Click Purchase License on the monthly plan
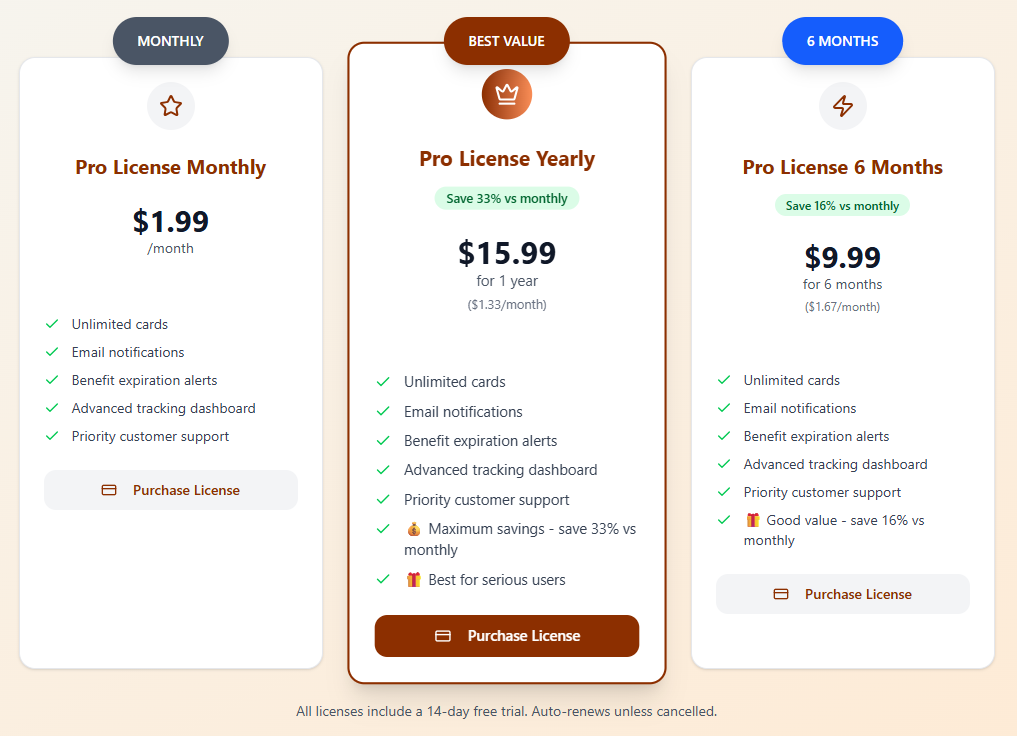 point(170,490)
